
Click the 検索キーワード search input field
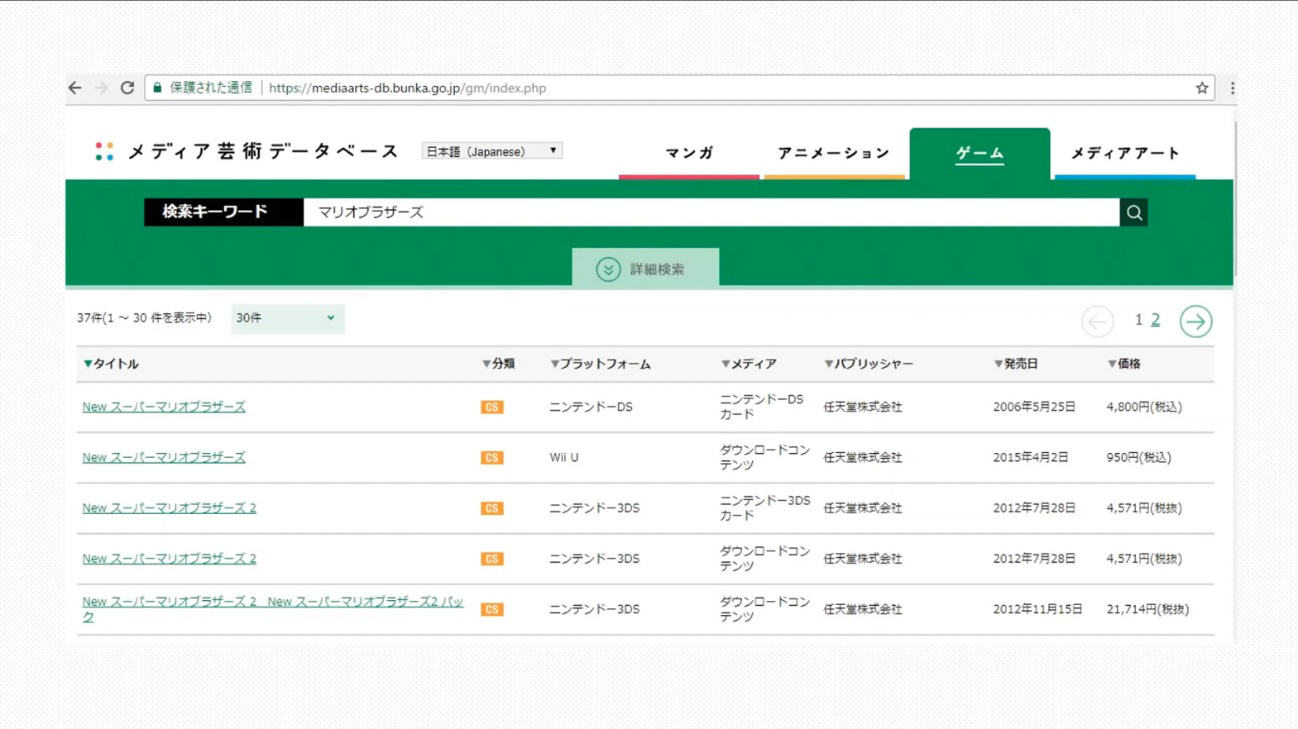click(x=711, y=212)
